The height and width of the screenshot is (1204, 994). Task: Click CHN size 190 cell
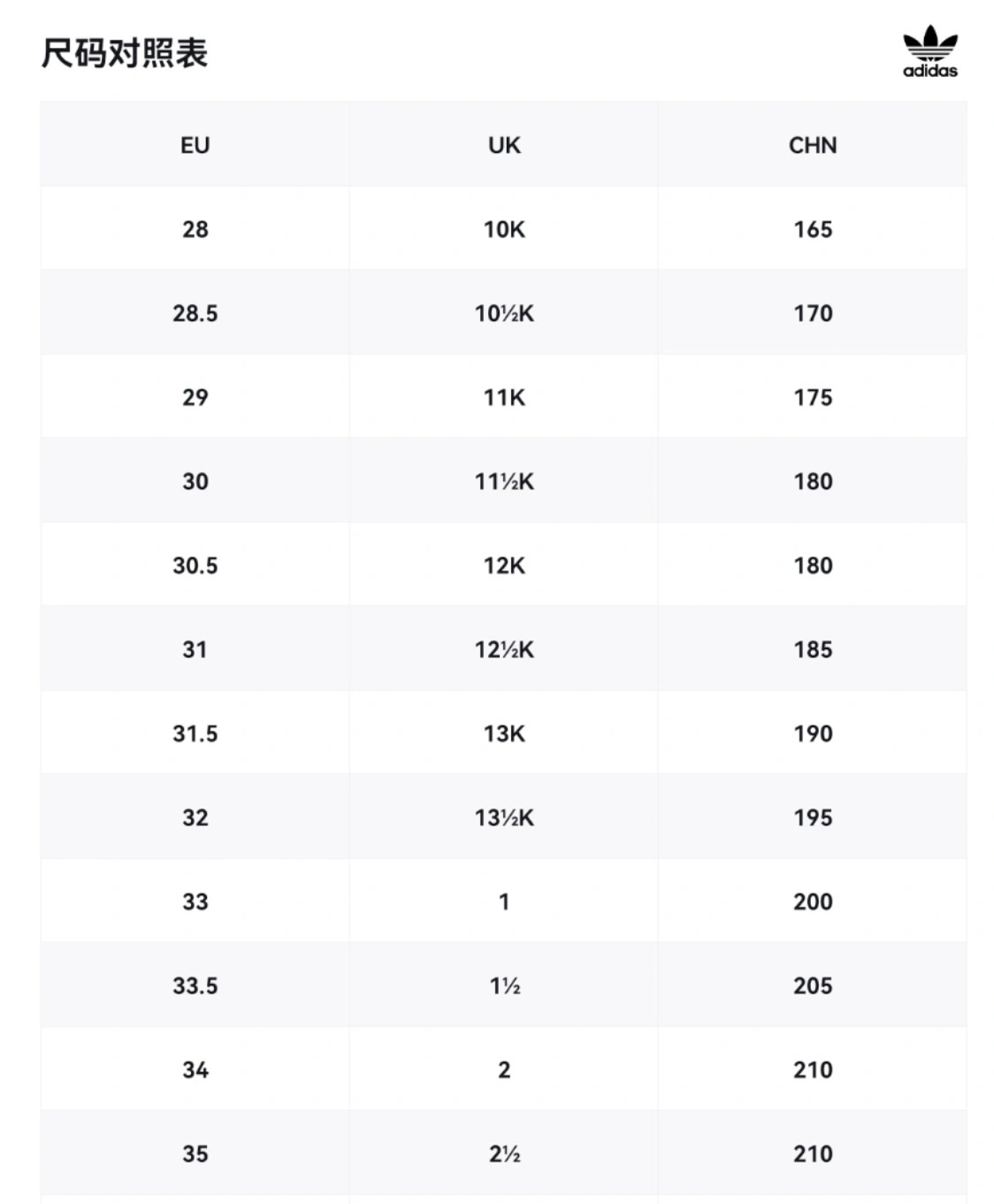point(813,733)
